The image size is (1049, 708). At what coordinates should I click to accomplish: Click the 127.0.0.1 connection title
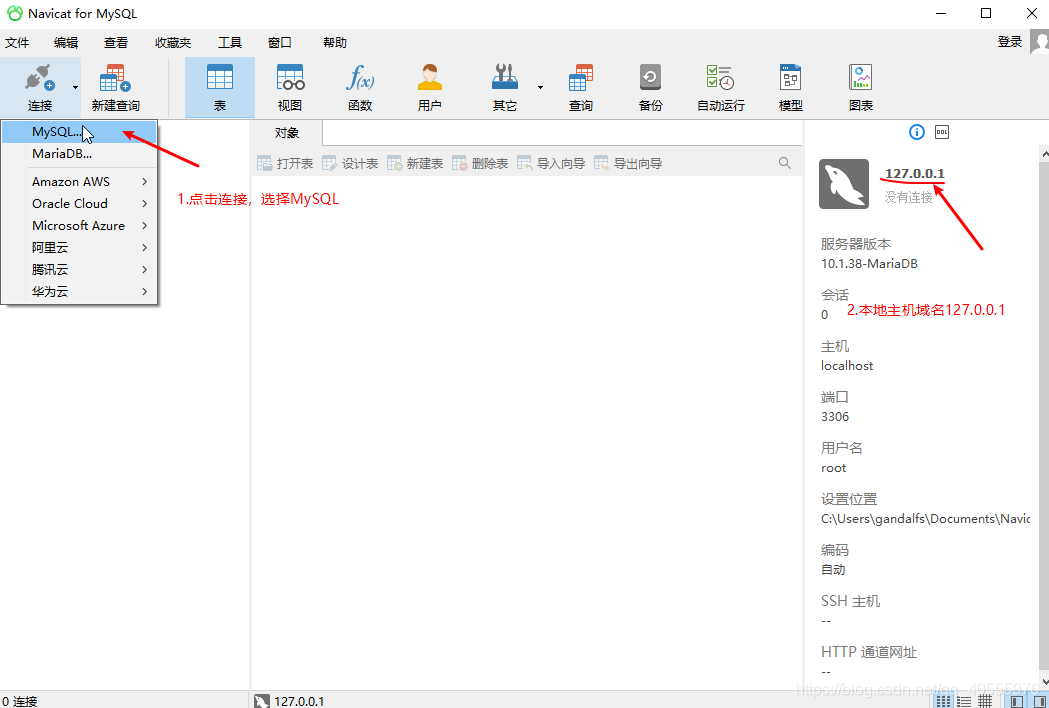(915, 173)
